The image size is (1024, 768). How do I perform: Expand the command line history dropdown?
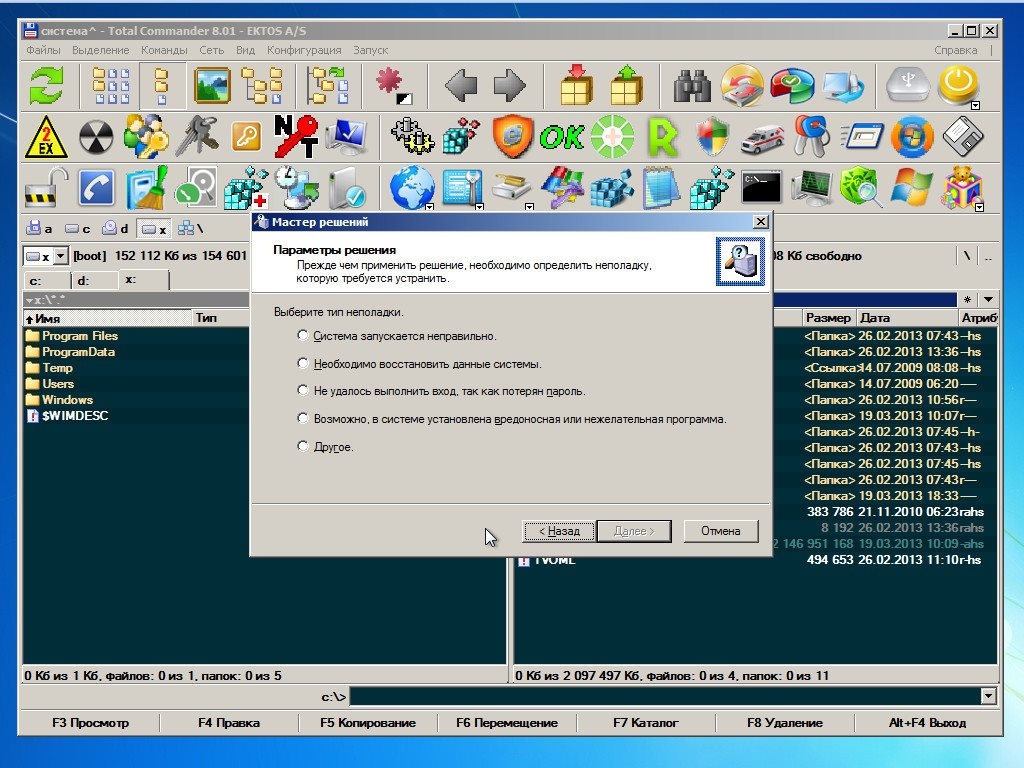pyautogui.click(x=989, y=696)
